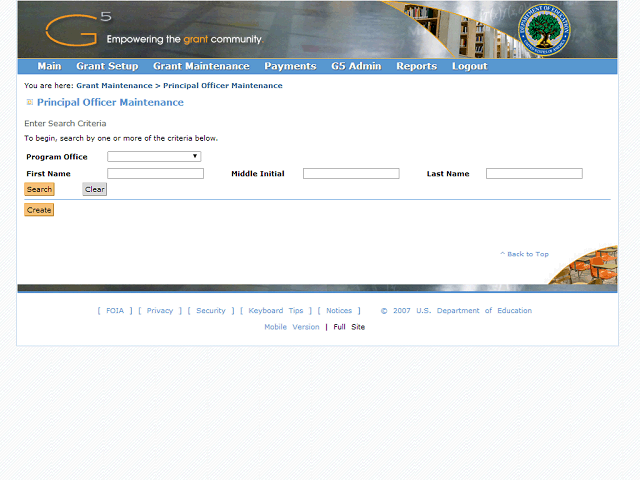
Task: Click the Create button
Action: click(39, 210)
